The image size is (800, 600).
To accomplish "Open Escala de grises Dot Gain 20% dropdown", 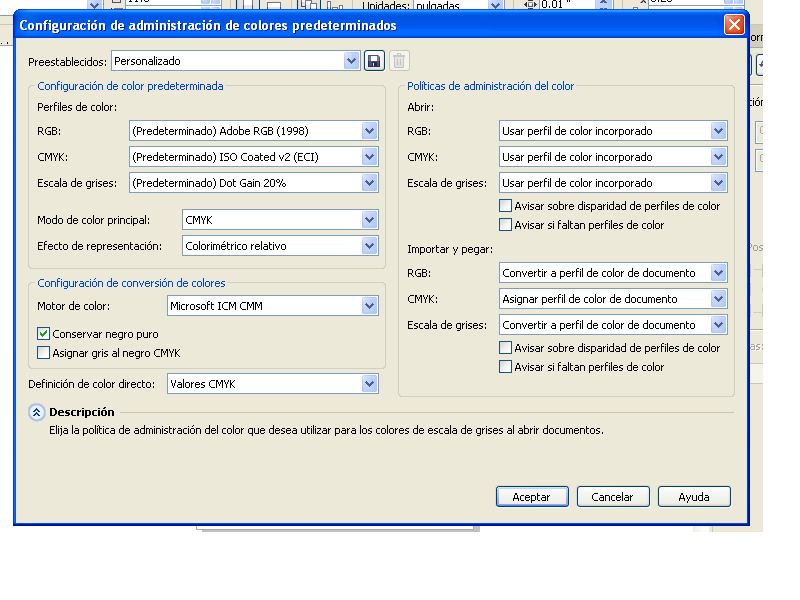I will 254,183.
